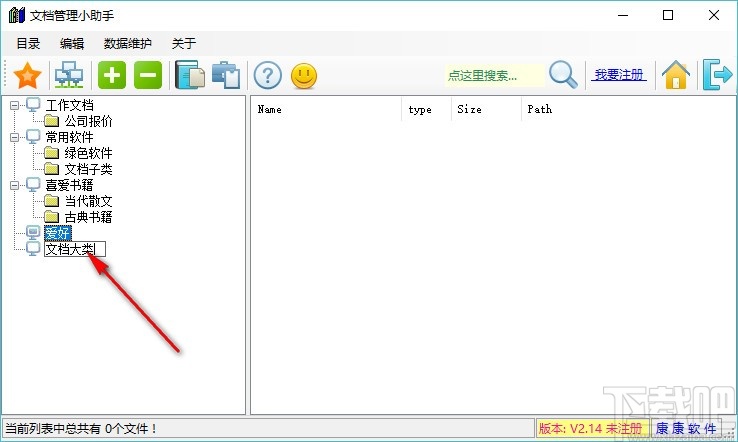The height and width of the screenshot is (442, 738).
Task: Click the 我要注册 link
Action: (x=619, y=75)
